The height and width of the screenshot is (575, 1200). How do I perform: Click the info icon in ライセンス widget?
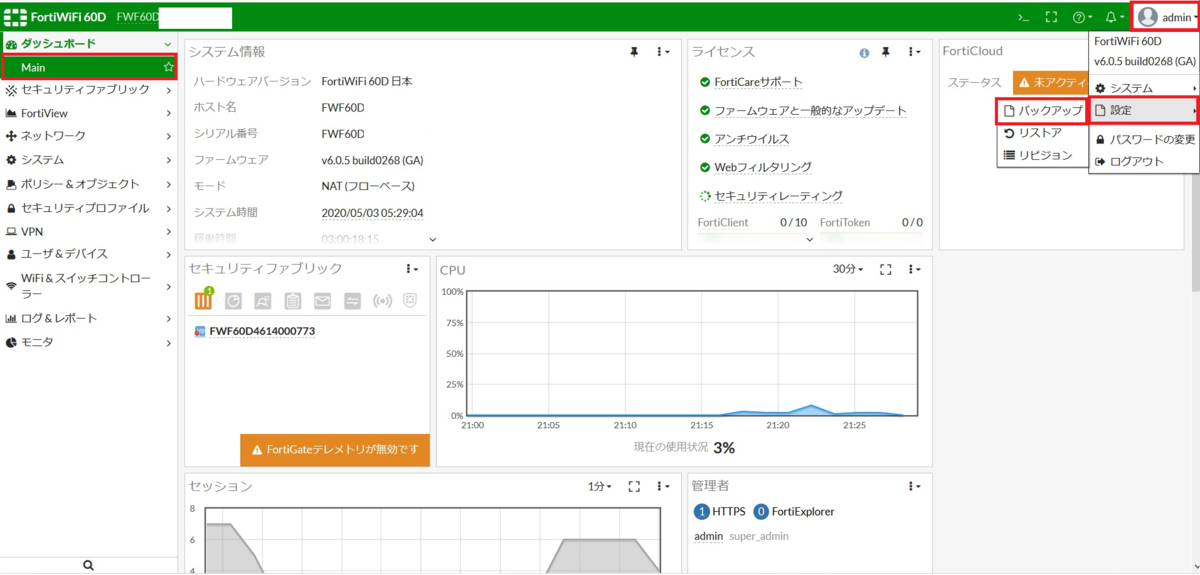click(864, 52)
